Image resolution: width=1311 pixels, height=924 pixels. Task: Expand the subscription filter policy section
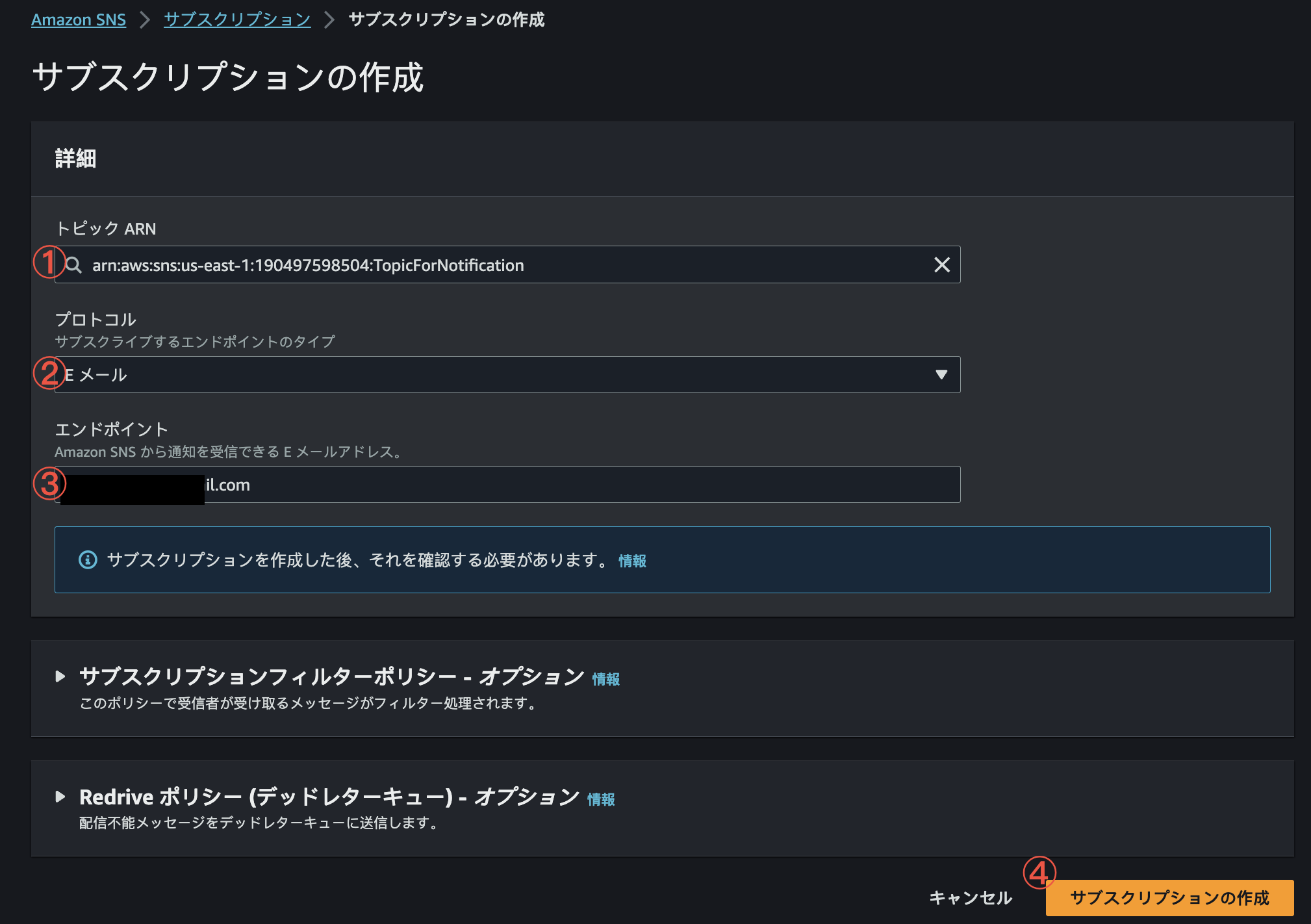coord(60,676)
